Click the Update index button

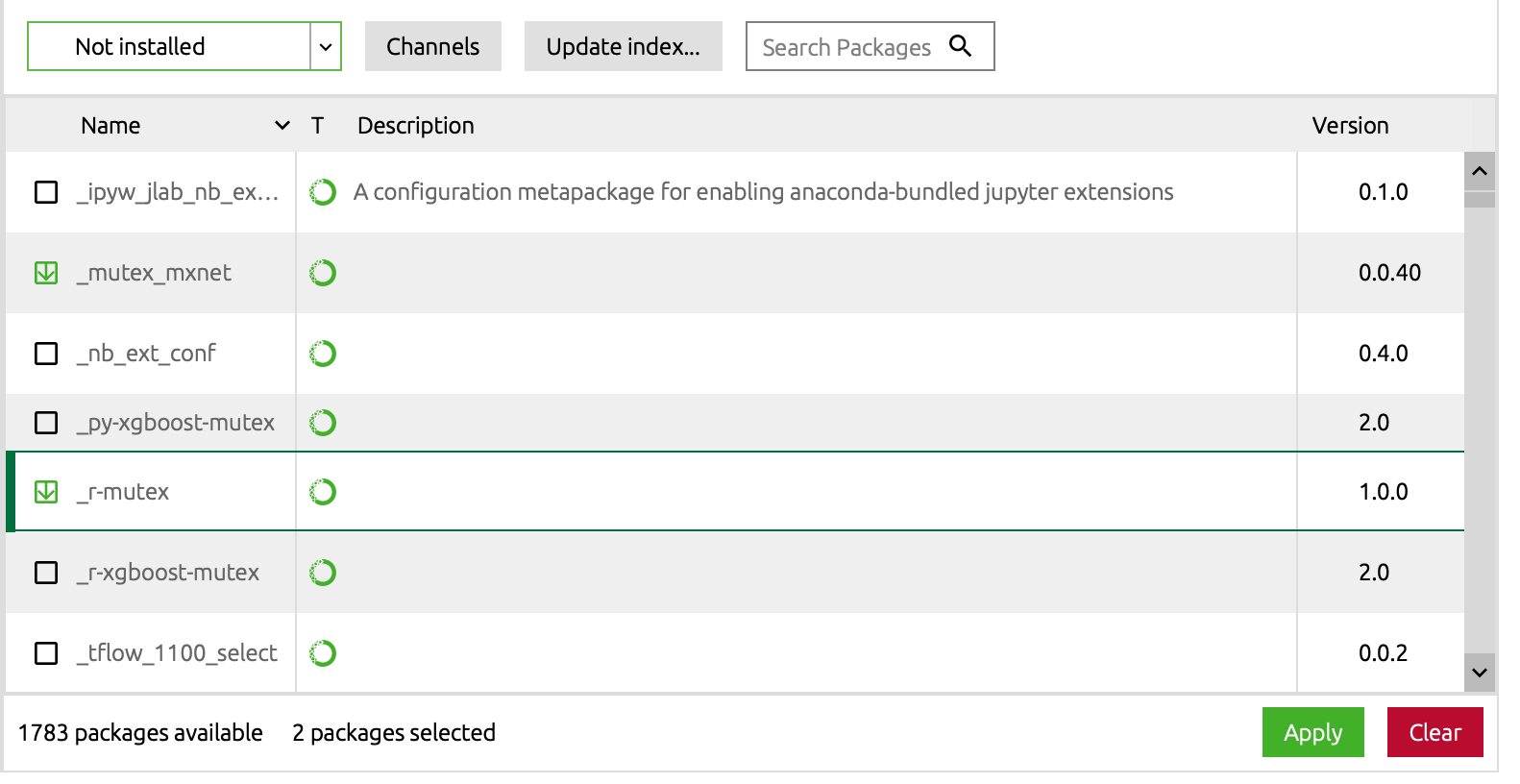tap(623, 46)
